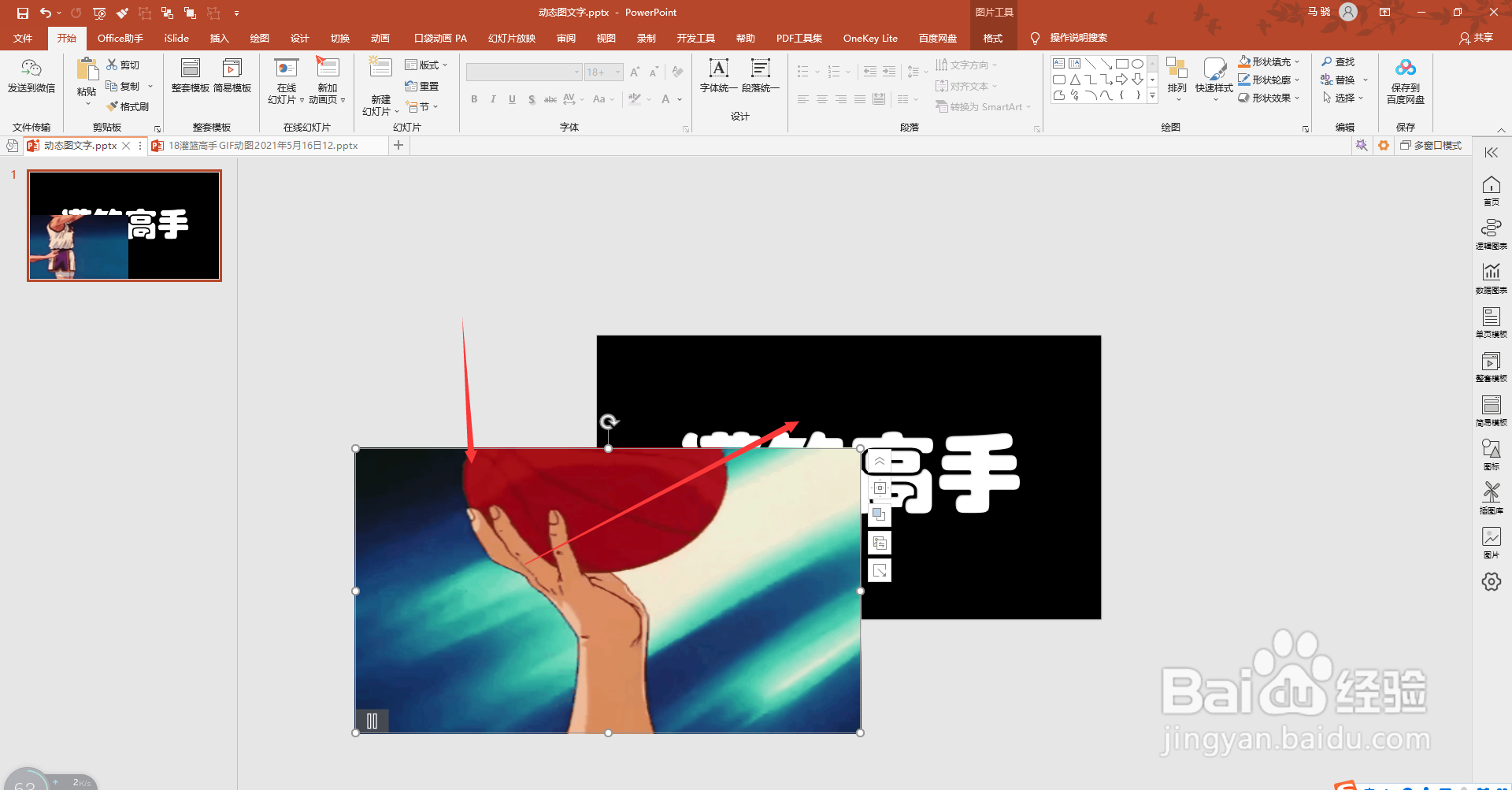Click the New Slide (新建幻灯片) icon
The height and width of the screenshot is (790, 1512).
pyautogui.click(x=380, y=68)
